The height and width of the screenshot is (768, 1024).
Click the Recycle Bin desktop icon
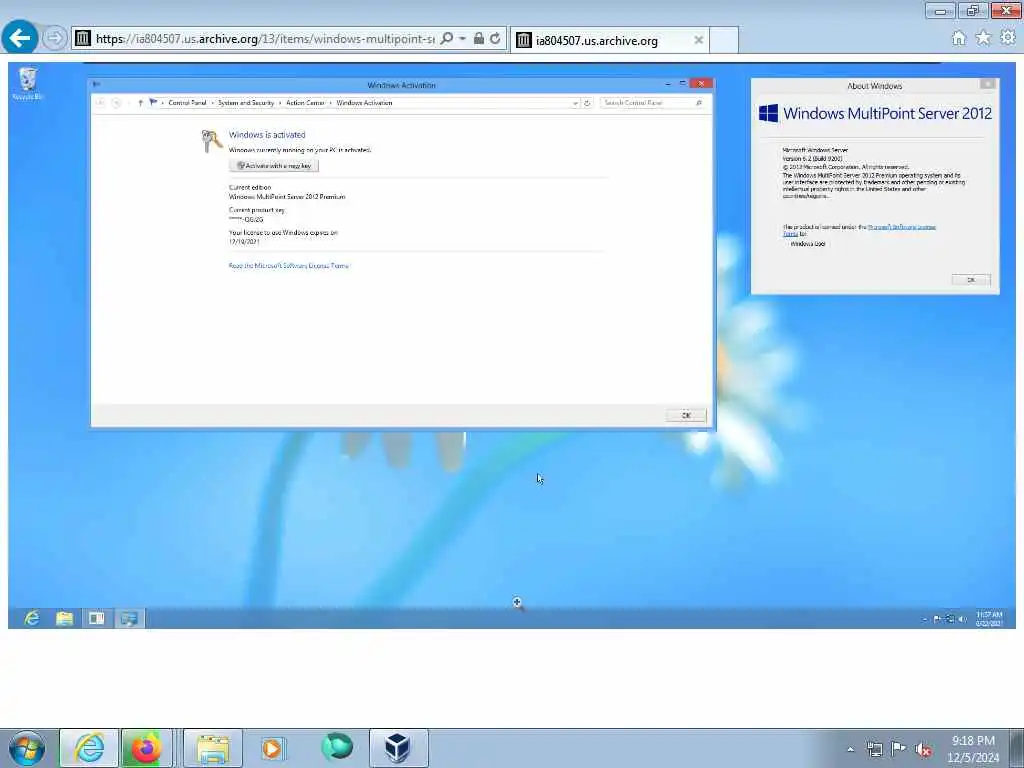pos(27,84)
